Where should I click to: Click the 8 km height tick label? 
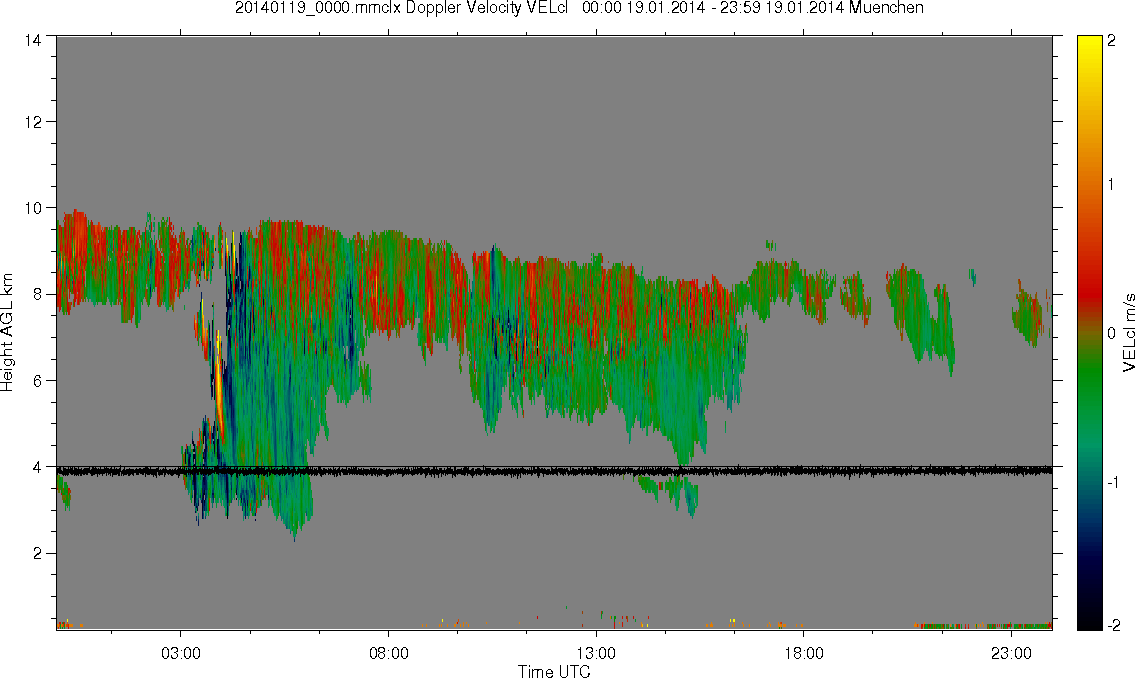pos(37,294)
